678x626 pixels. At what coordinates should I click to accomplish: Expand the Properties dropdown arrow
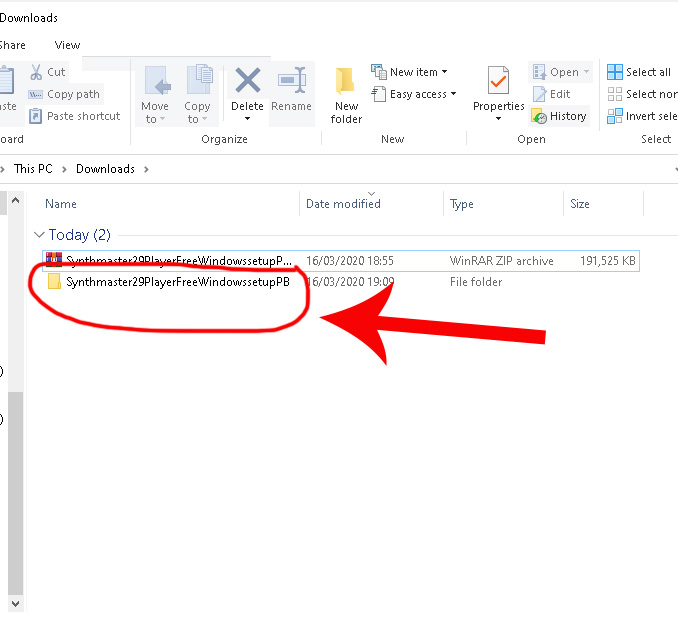pyautogui.click(x=498, y=118)
